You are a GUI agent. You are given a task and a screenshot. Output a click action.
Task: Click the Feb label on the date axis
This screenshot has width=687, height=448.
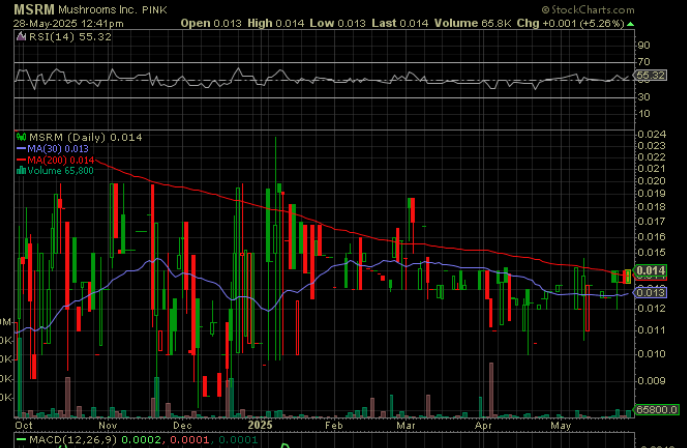point(333,425)
